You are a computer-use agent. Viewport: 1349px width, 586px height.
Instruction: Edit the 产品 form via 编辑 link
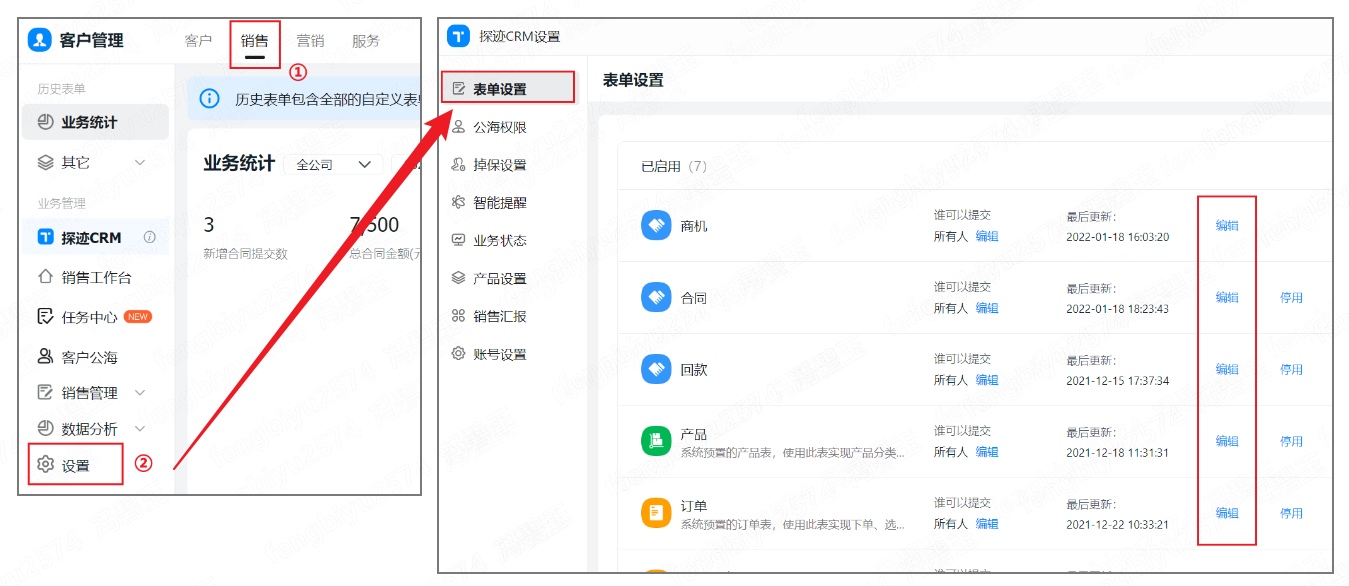pyautogui.click(x=1227, y=441)
